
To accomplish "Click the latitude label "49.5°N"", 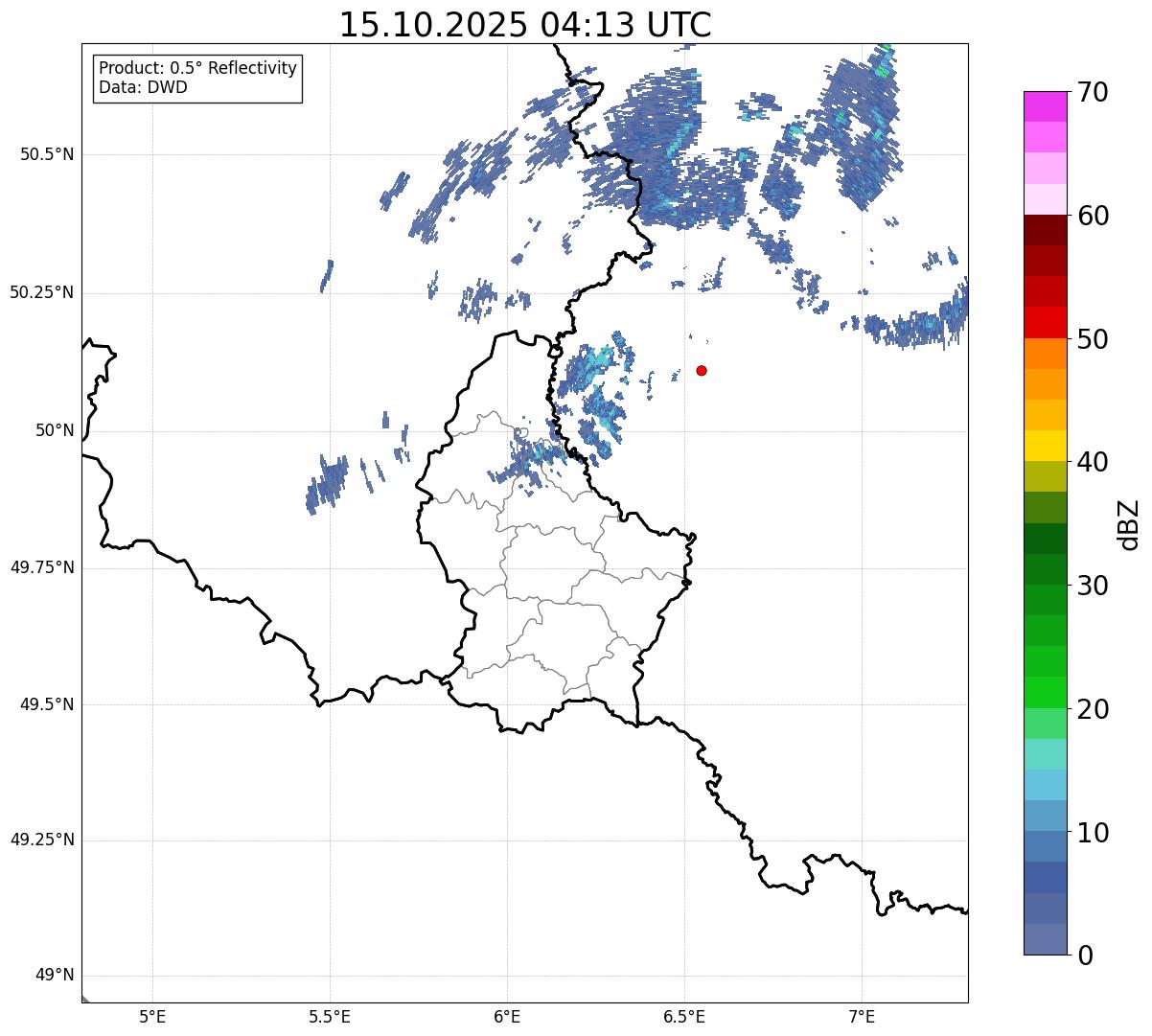I will (x=47, y=704).
